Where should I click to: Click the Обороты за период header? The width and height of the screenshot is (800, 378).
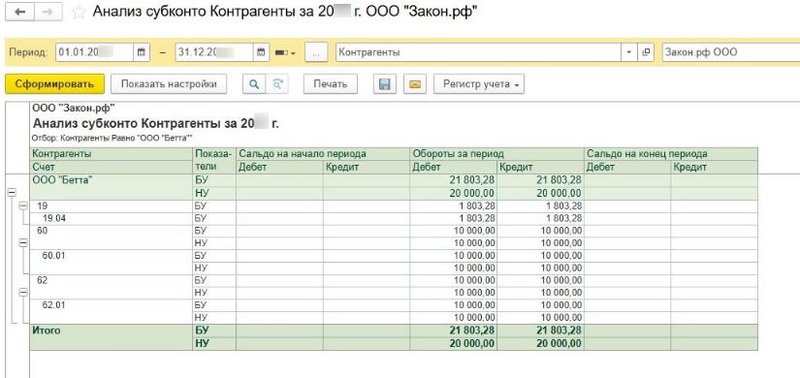[497, 154]
